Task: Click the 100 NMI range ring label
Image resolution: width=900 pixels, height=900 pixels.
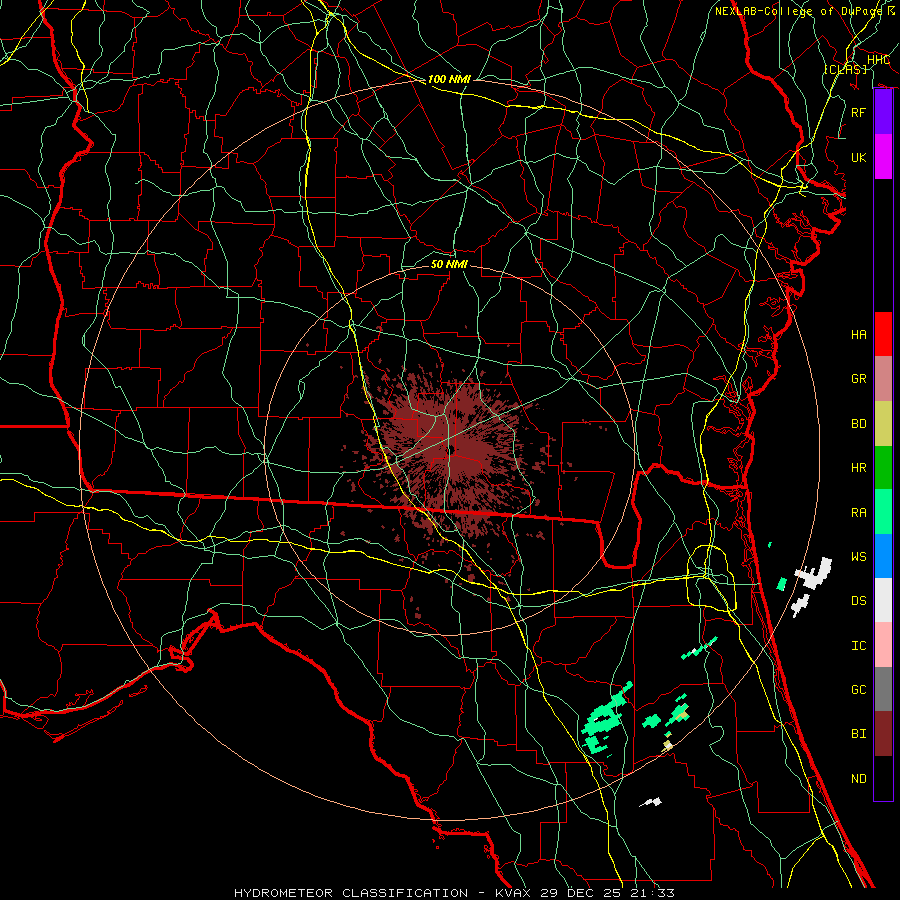Action: point(449,79)
